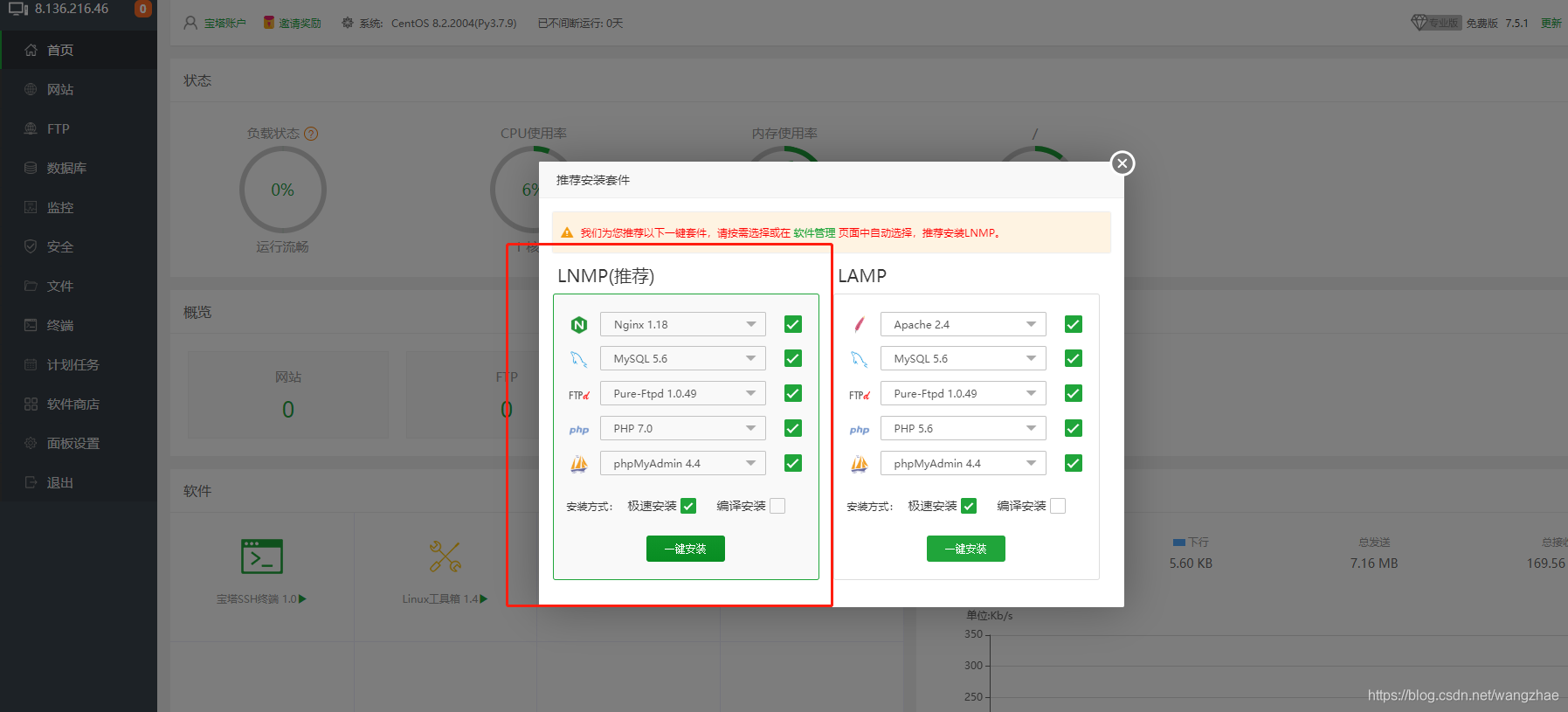Uncheck Pure-Ftpd 1.0.49 in LNMP
Image resolution: width=1568 pixels, height=712 pixels.
click(x=793, y=393)
